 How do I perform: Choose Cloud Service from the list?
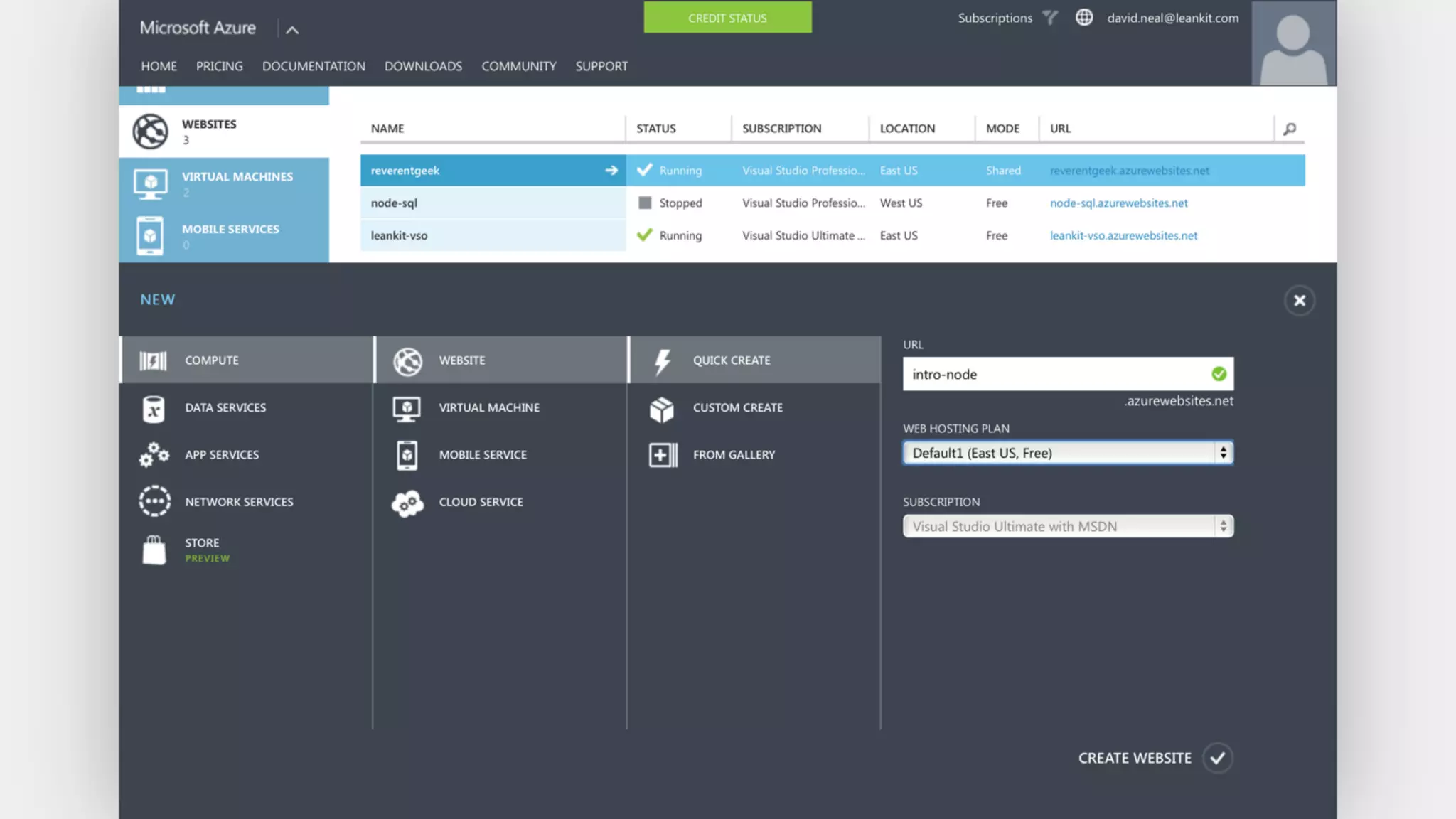point(481,502)
